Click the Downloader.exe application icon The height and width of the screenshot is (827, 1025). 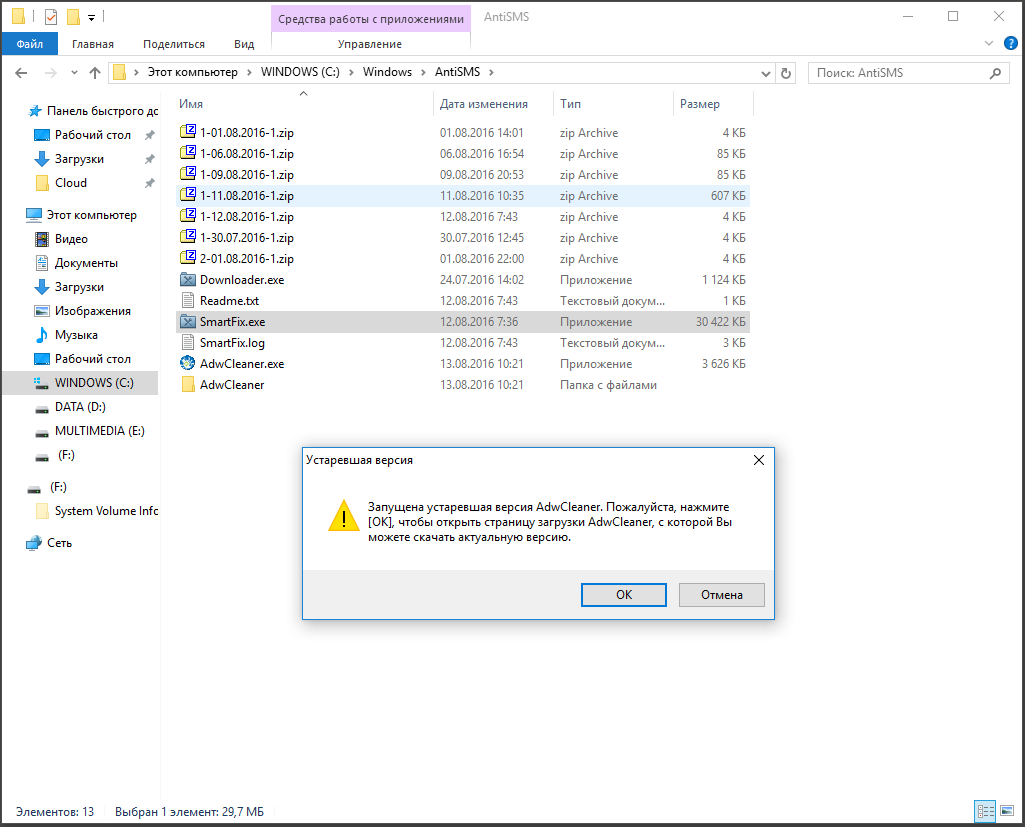tap(187, 280)
